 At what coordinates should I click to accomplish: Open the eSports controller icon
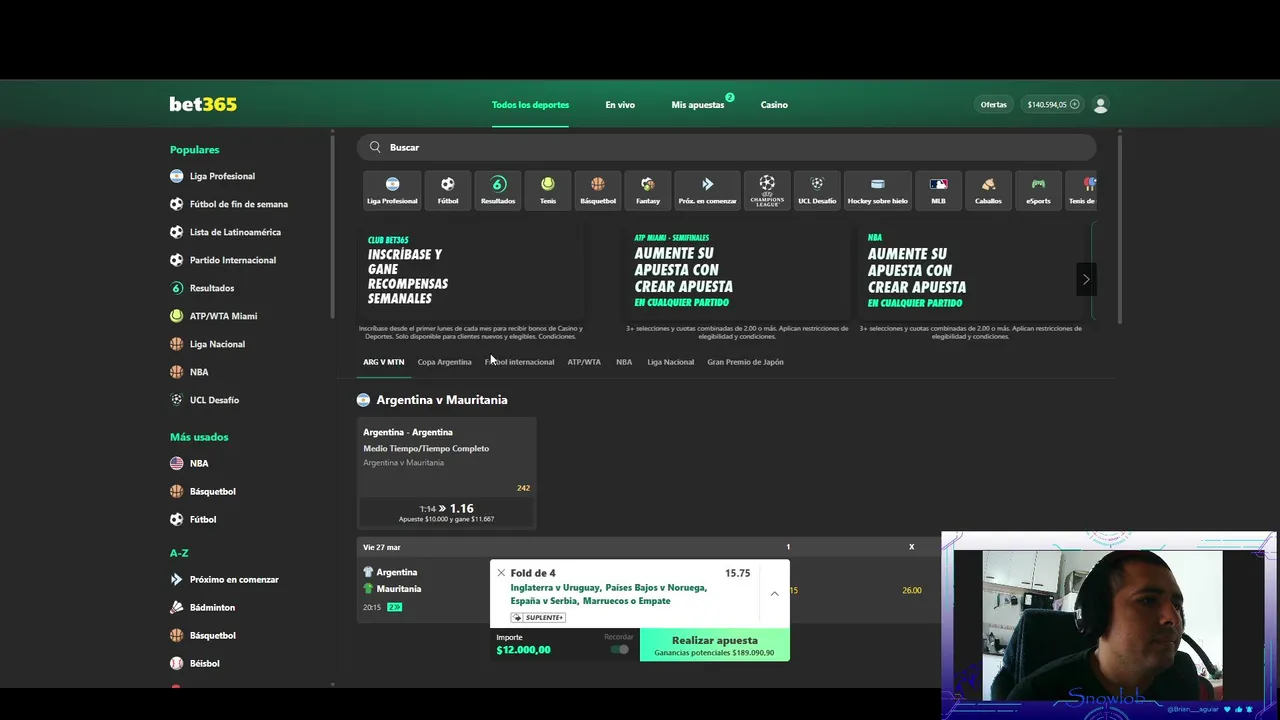[1039, 190]
